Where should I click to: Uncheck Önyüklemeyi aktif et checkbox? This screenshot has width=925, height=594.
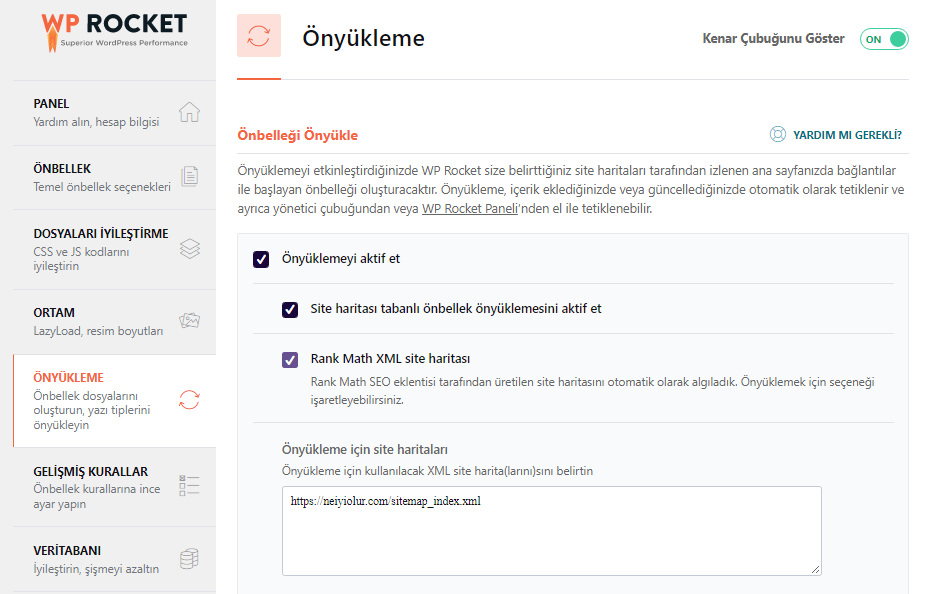pyautogui.click(x=261, y=259)
